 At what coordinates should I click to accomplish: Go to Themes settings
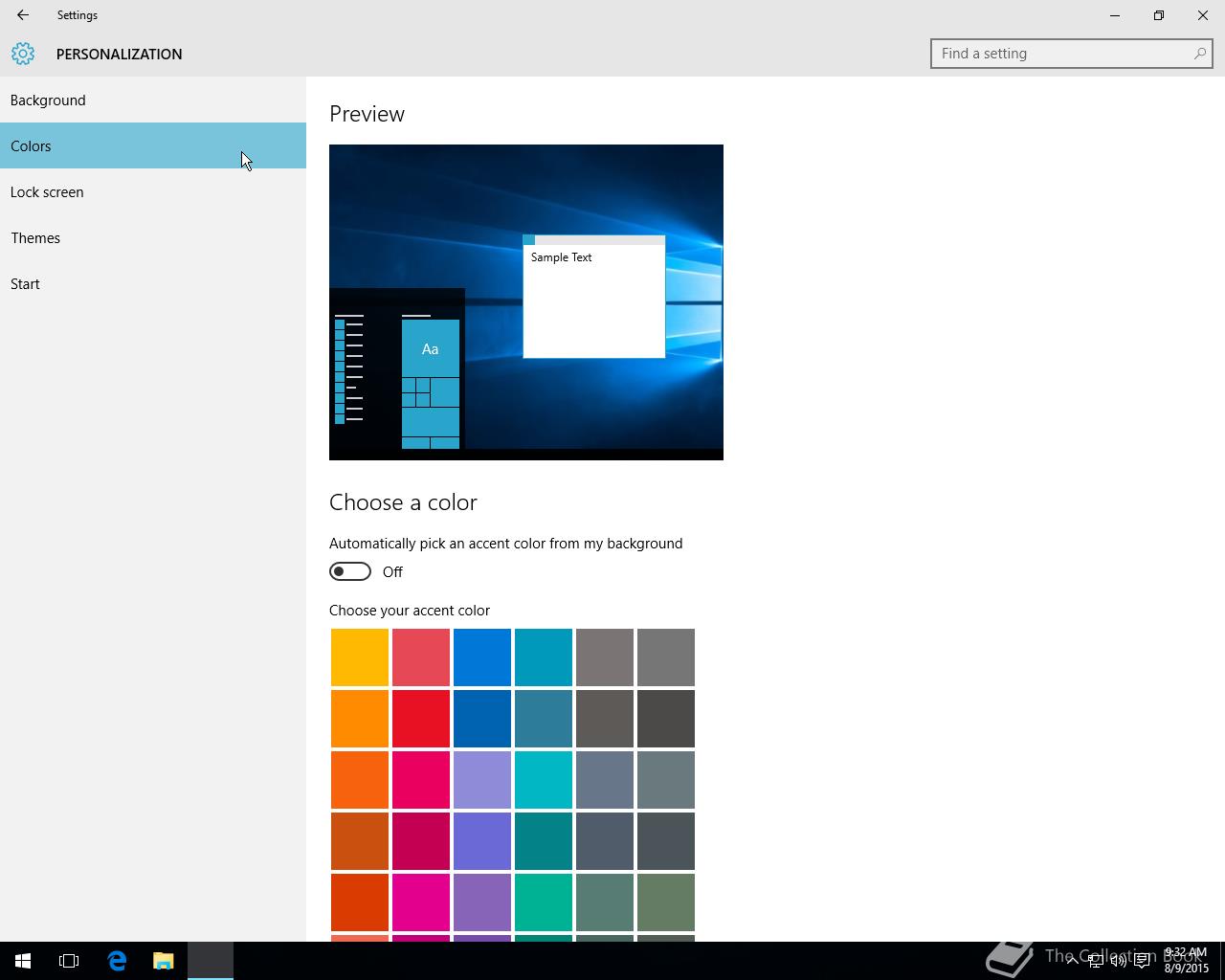(153, 237)
